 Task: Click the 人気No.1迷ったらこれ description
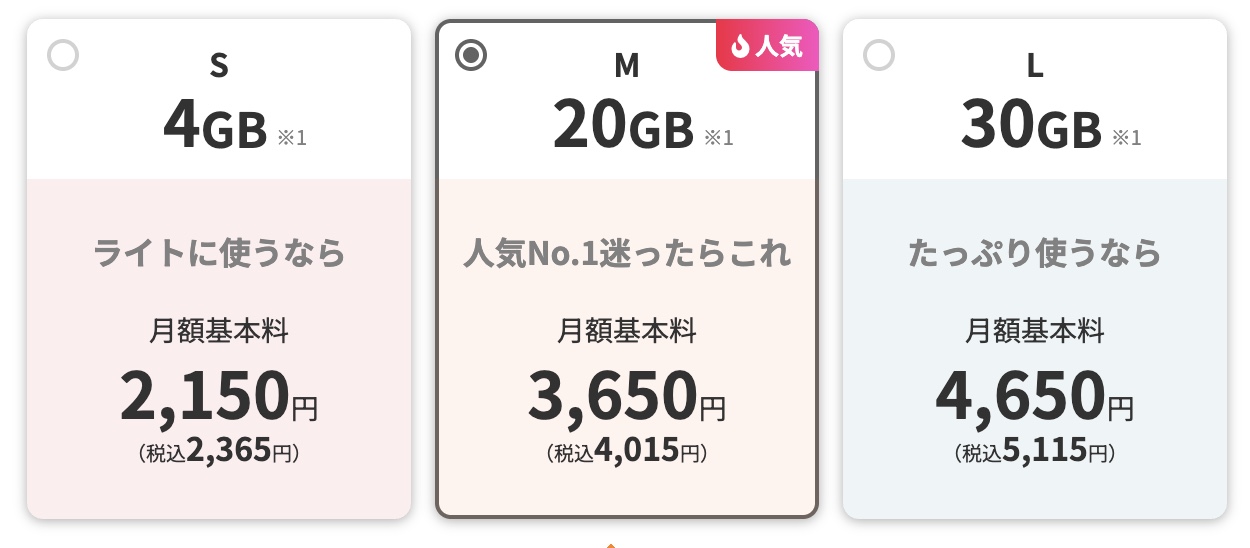point(627,253)
